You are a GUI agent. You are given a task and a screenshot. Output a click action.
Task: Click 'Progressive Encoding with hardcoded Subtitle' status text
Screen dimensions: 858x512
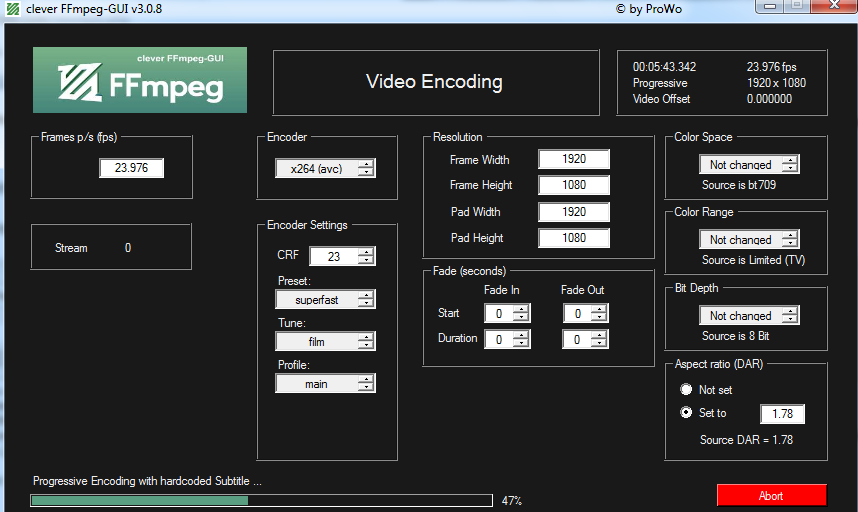147,481
